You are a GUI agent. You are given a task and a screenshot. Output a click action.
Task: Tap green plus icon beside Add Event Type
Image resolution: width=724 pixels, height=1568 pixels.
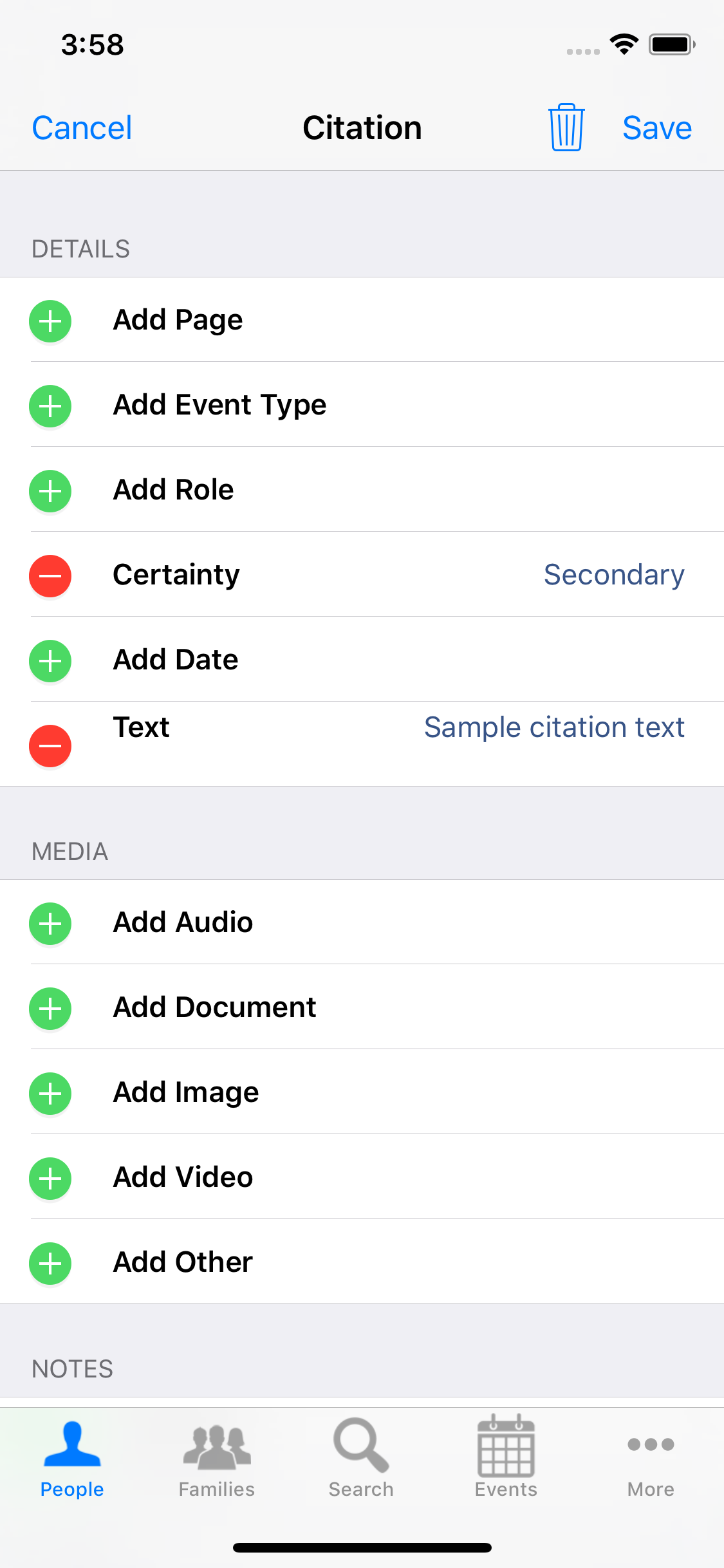(50, 406)
